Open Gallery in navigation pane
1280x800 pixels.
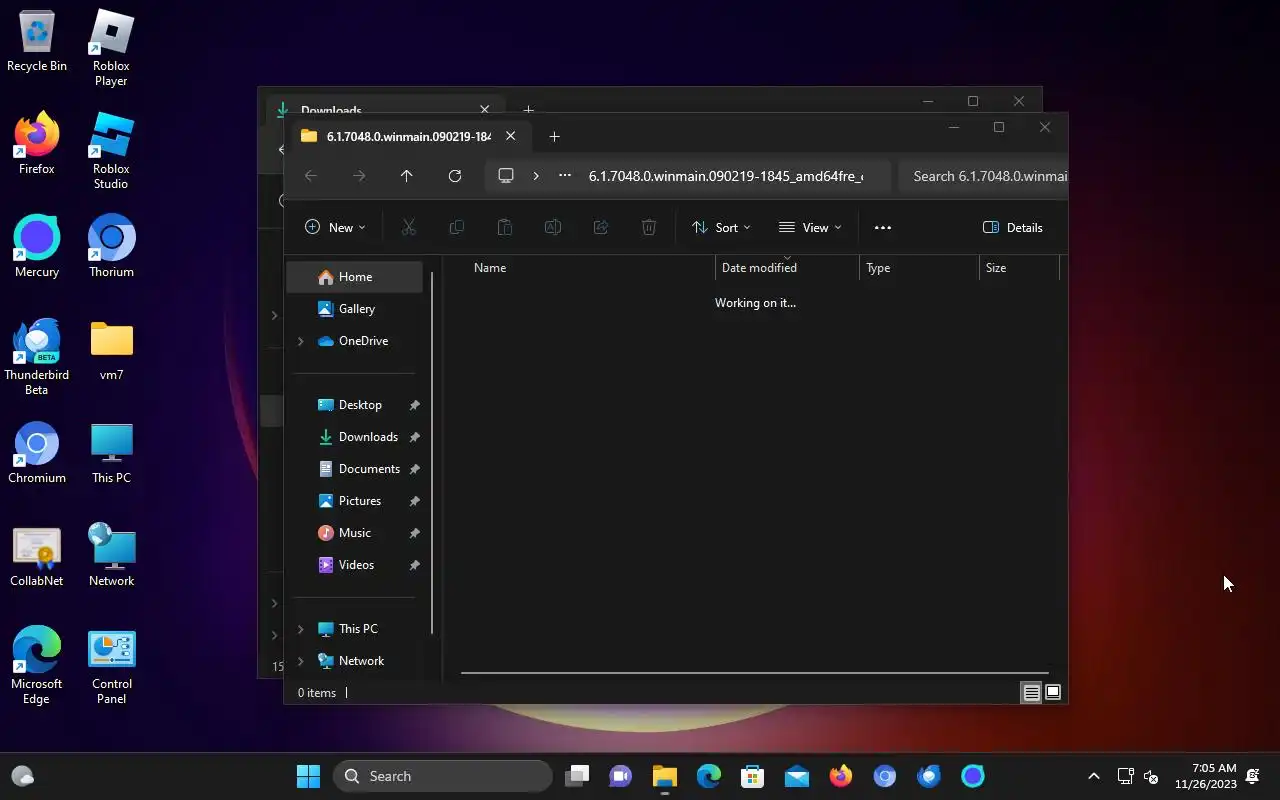point(356,309)
